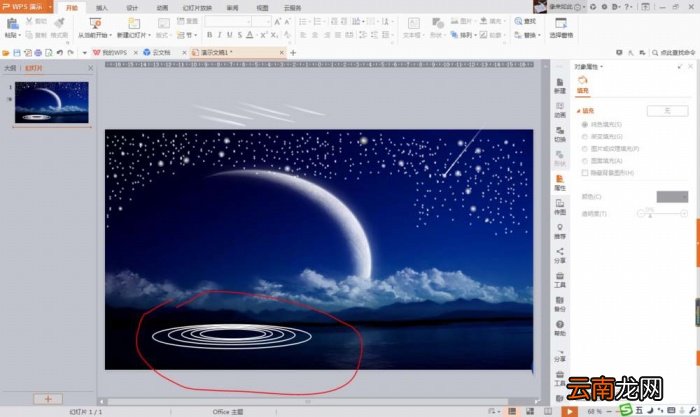Toggle 隐藏背景图形(H) checkbox
Screen dimensions: 700x417
[584, 173]
